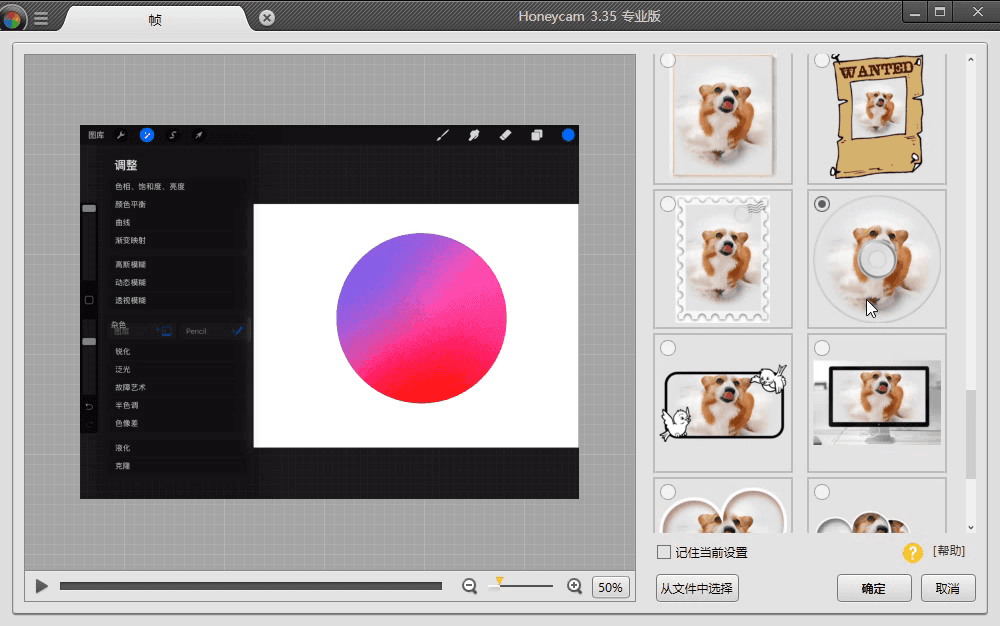Click the blue color circle in preview

[x=568, y=135]
